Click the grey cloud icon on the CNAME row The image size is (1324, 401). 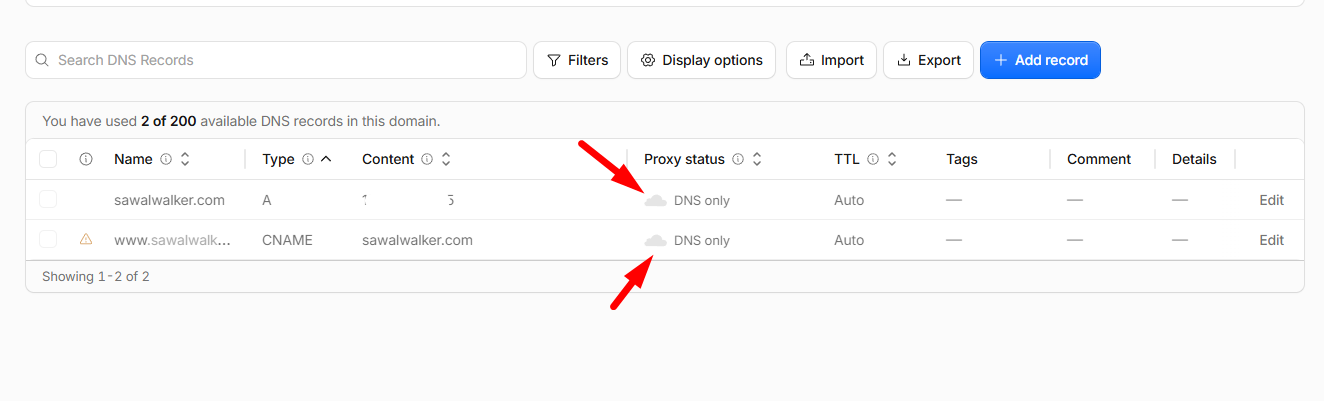click(x=655, y=240)
